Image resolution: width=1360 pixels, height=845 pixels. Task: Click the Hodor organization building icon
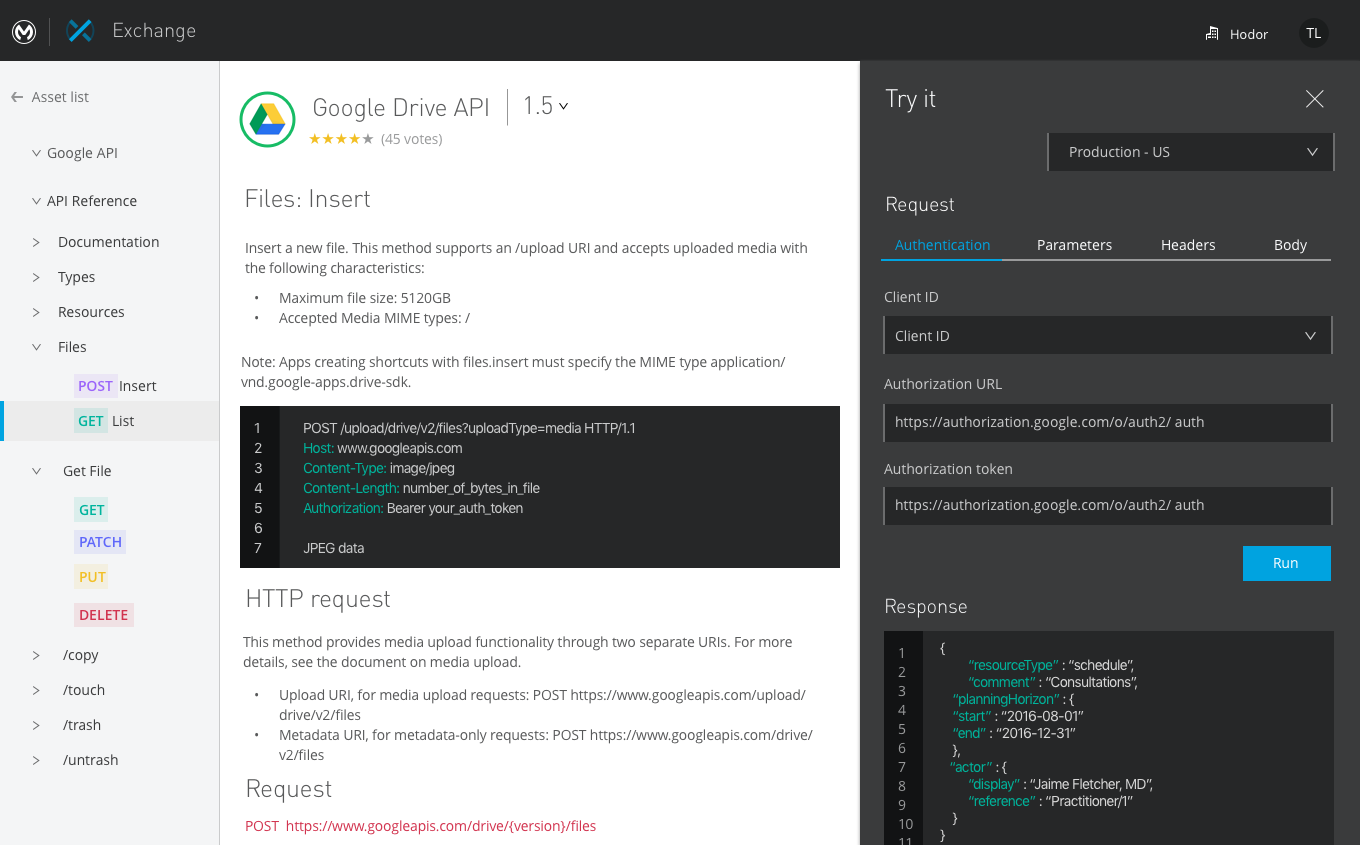click(1212, 34)
